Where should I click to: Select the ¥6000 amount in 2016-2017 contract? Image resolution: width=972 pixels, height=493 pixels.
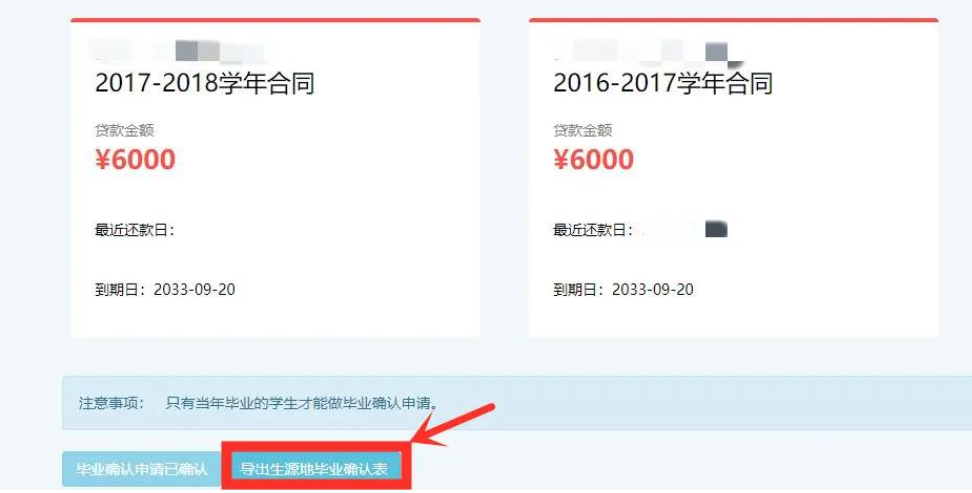[593, 159]
